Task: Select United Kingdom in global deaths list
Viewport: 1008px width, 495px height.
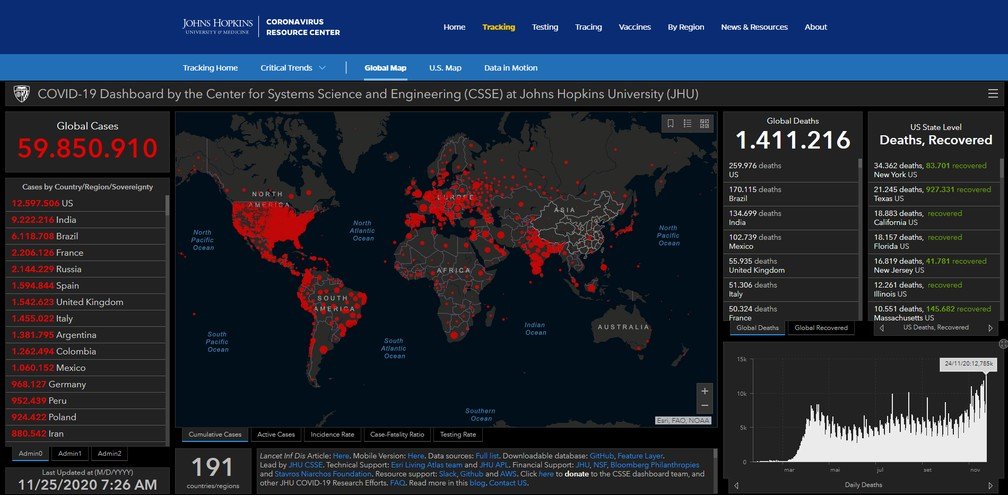Action: pyautogui.click(x=790, y=266)
